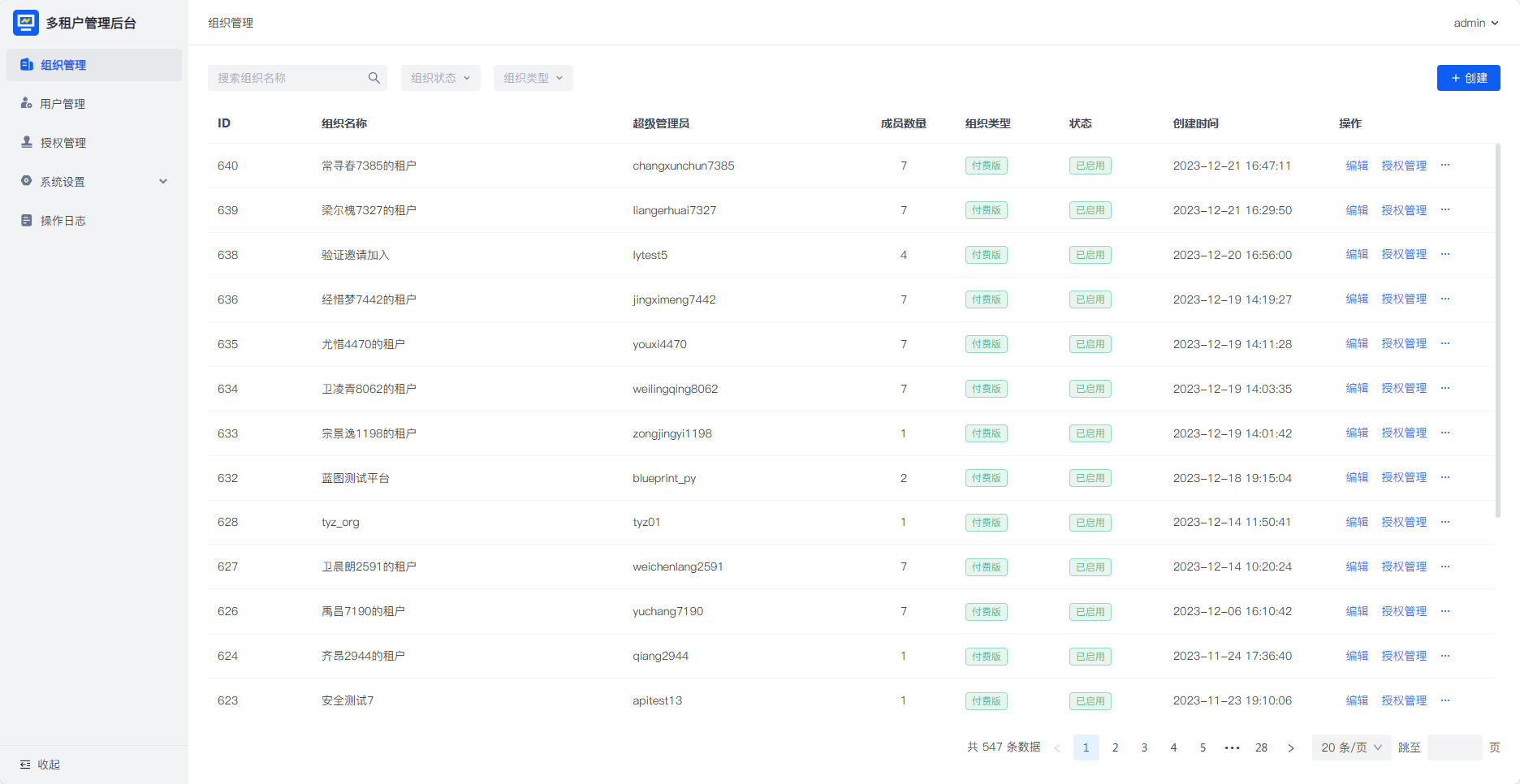The width and height of the screenshot is (1520, 784).
Task: Collapse the sidebar with 收起
Action: tap(41, 765)
